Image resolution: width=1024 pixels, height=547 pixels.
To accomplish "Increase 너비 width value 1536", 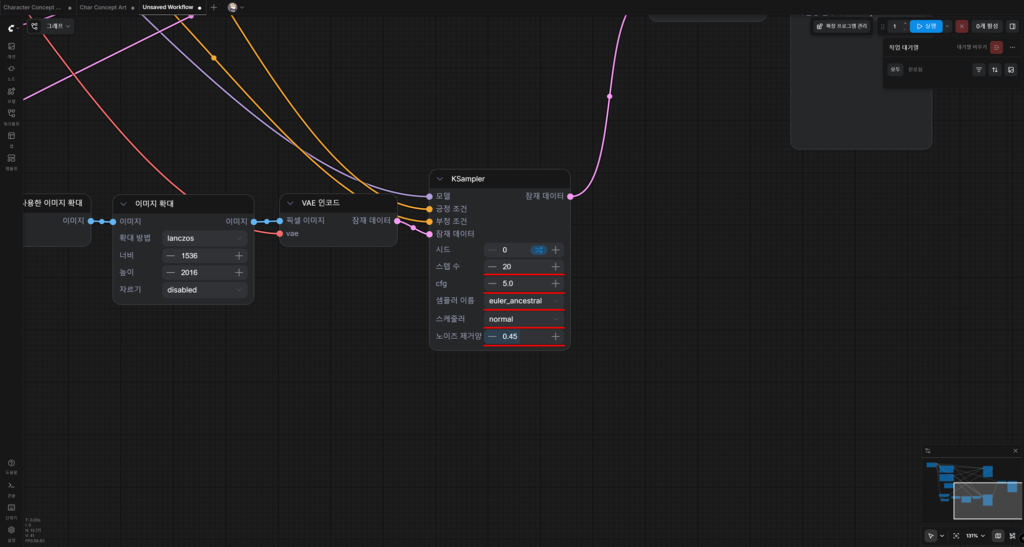I will pyautogui.click(x=239, y=256).
